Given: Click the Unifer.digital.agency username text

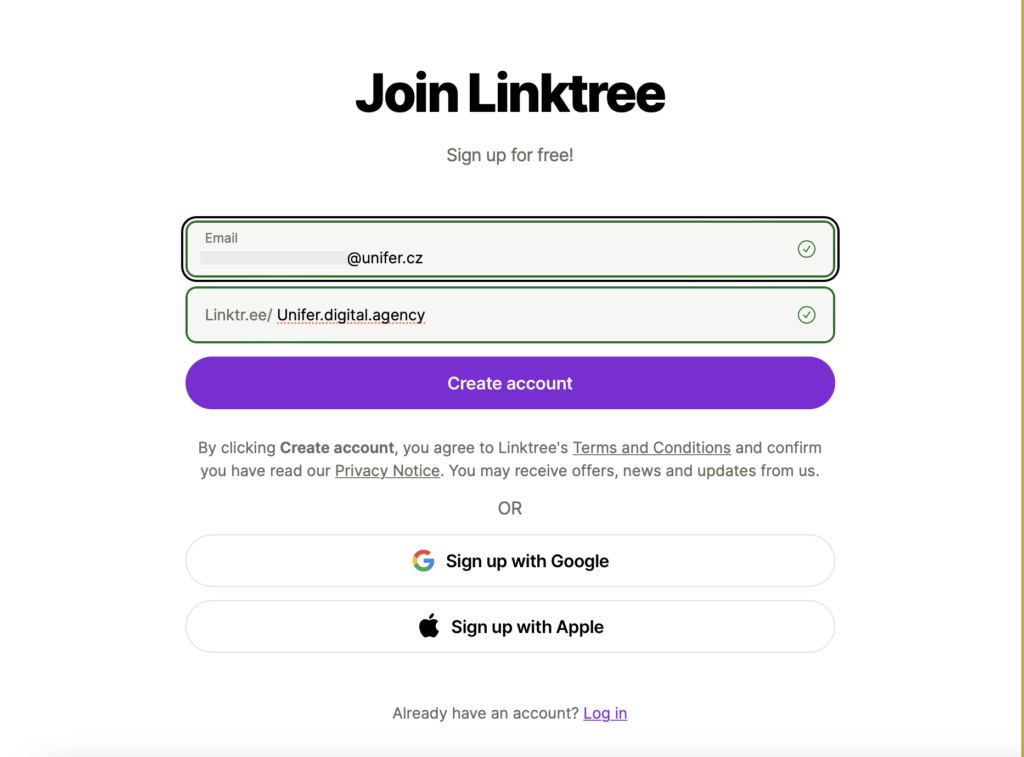Looking at the screenshot, I should (351, 315).
